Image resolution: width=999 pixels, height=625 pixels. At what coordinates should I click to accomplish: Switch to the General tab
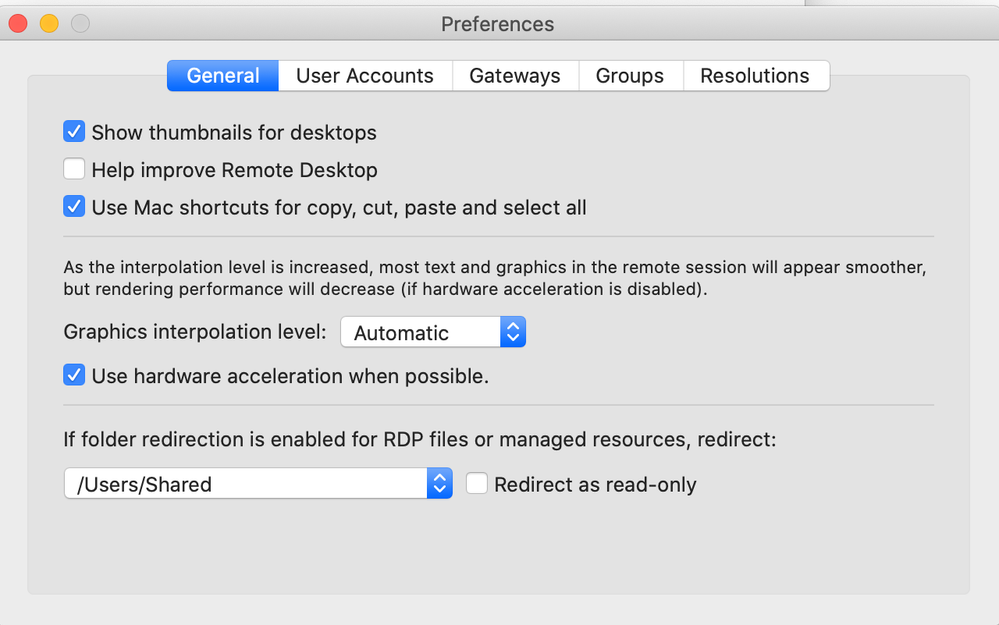(x=223, y=76)
